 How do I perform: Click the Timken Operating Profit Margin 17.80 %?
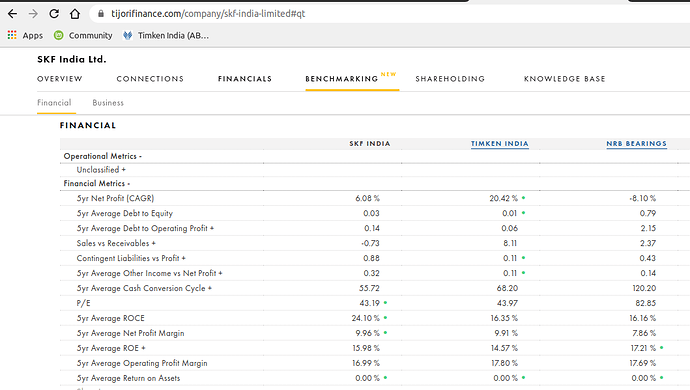[505, 363]
